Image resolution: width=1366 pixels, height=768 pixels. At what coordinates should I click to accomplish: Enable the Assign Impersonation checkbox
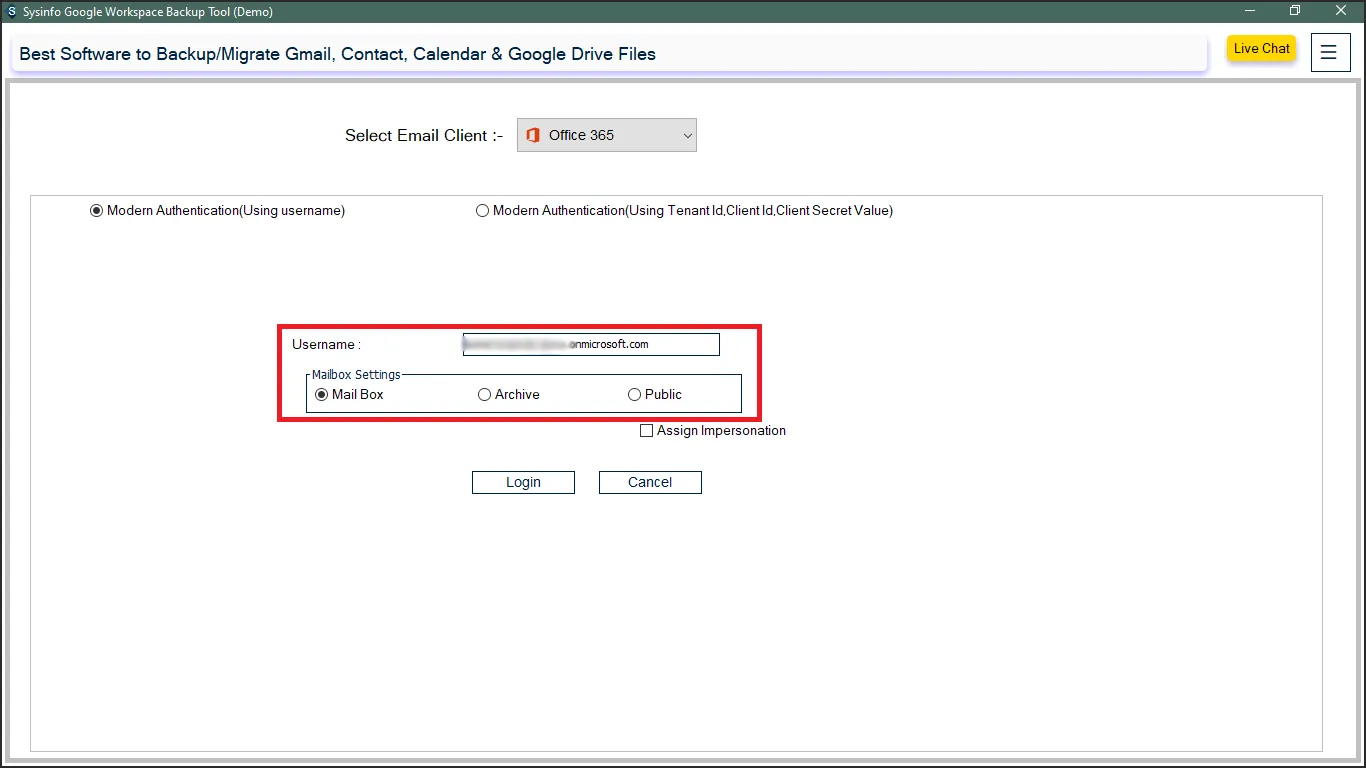[x=646, y=431]
